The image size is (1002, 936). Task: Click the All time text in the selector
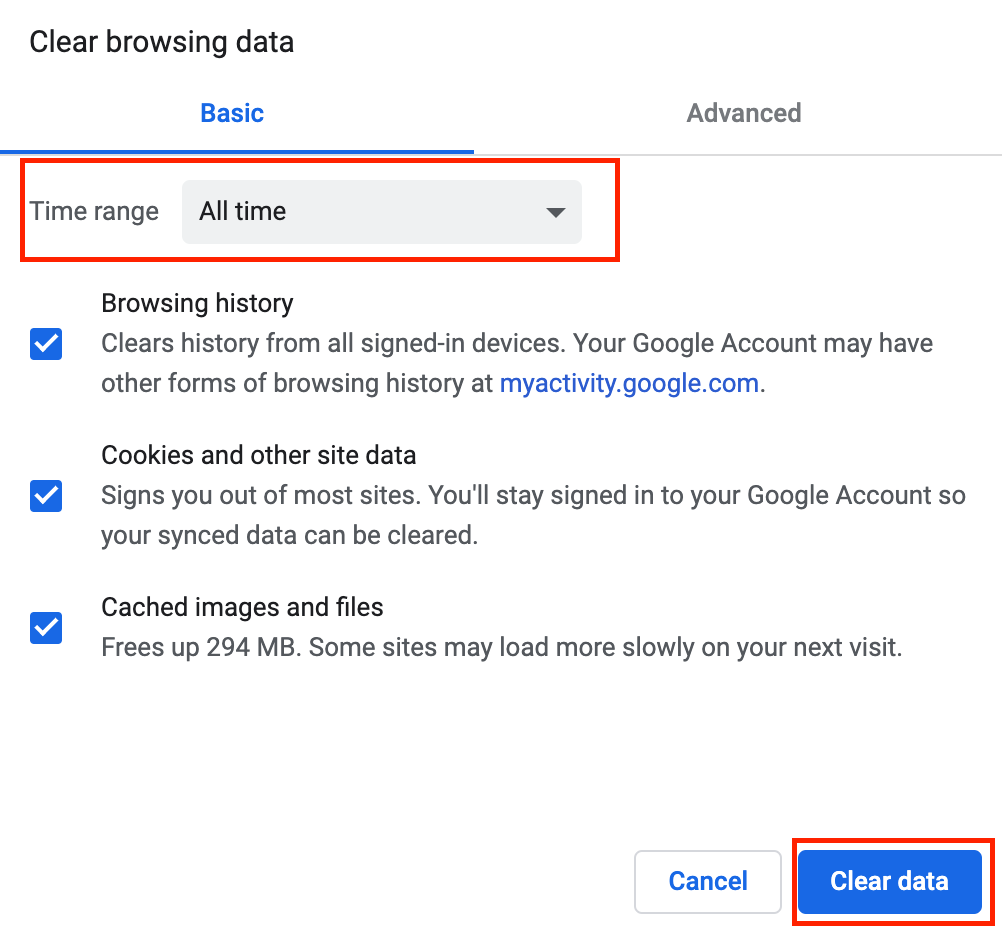click(243, 212)
